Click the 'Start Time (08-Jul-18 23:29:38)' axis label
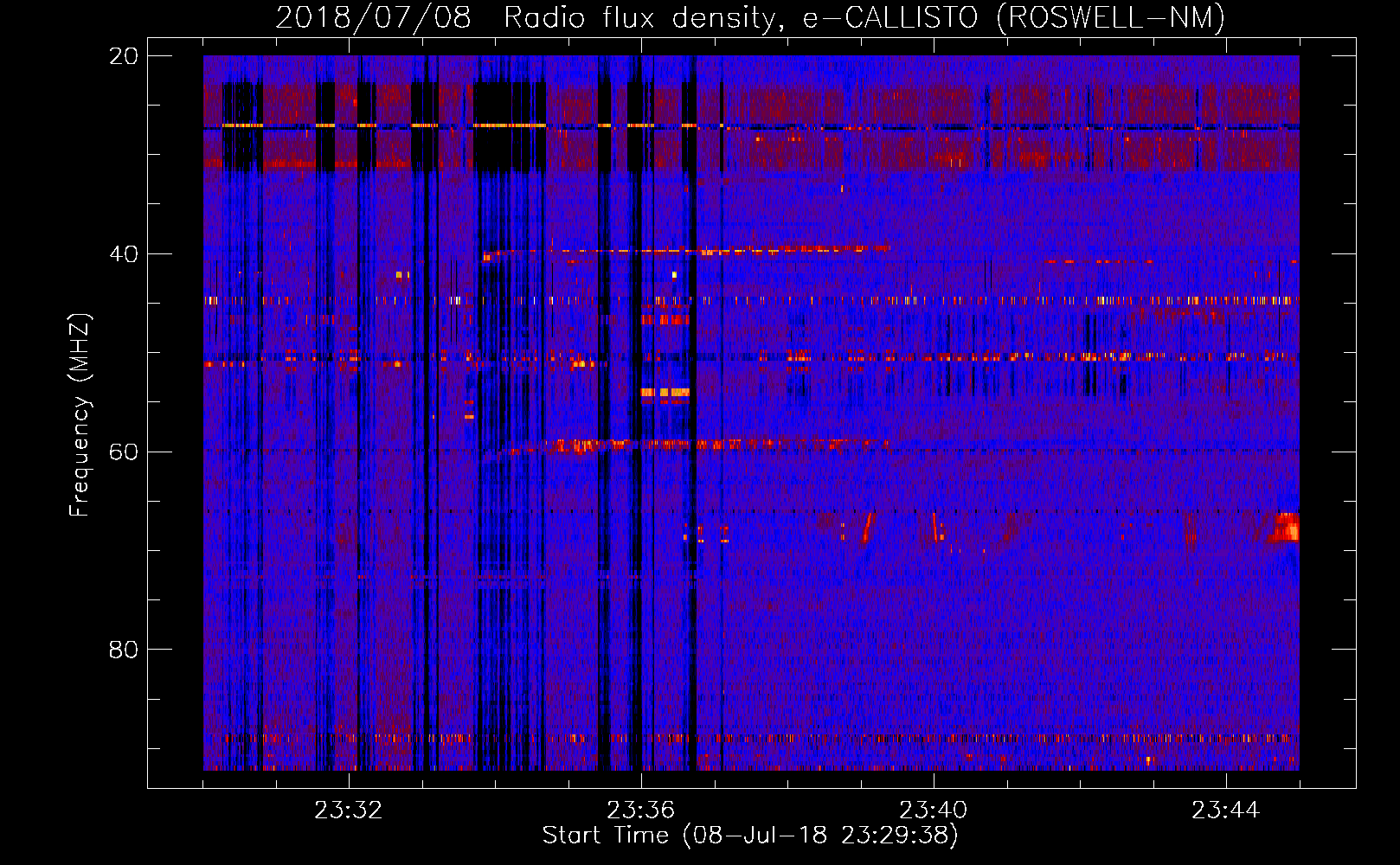This screenshot has height=865, width=1400. click(750, 836)
